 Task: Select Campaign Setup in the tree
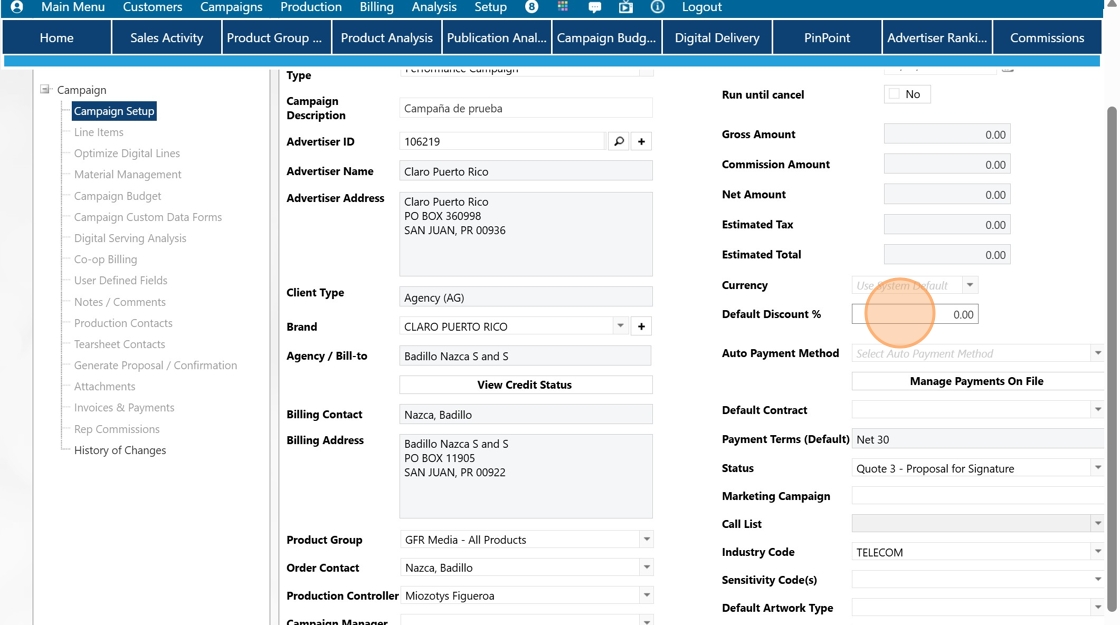[114, 111]
